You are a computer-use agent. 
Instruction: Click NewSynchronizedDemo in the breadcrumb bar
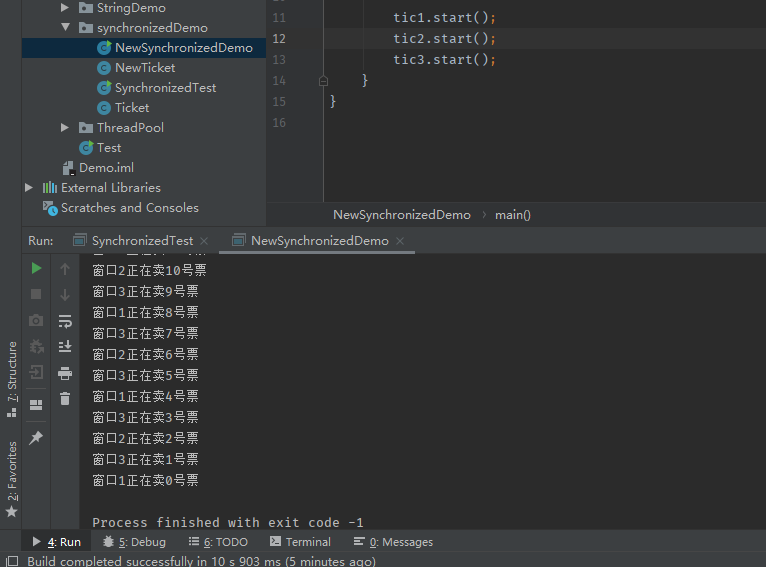(402, 215)
